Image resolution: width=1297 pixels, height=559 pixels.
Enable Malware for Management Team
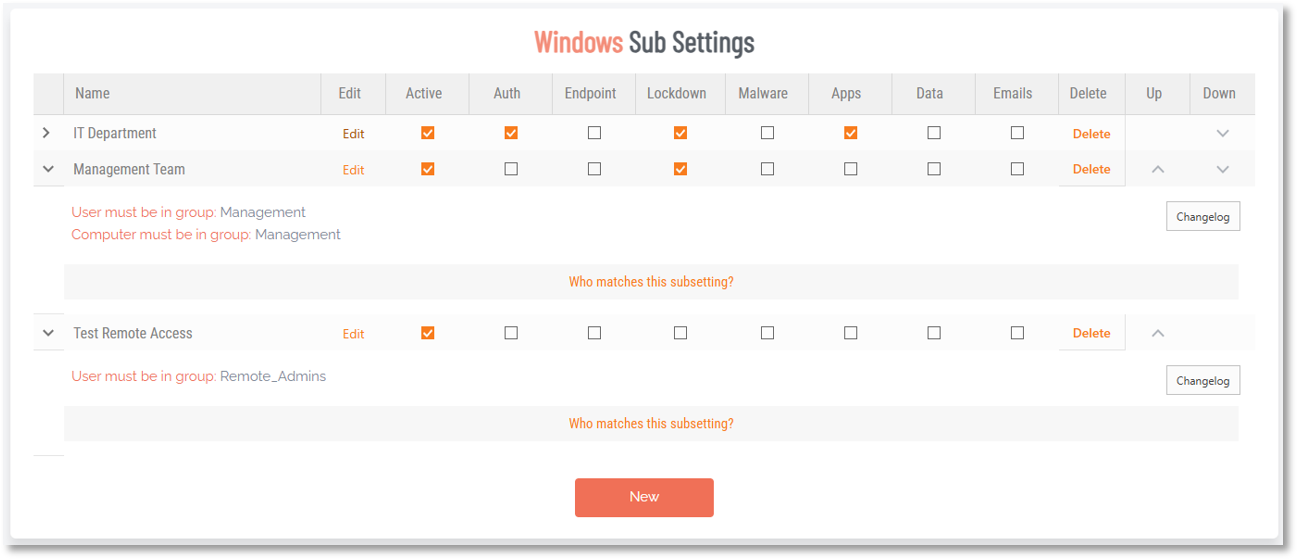tap(767, 169)
